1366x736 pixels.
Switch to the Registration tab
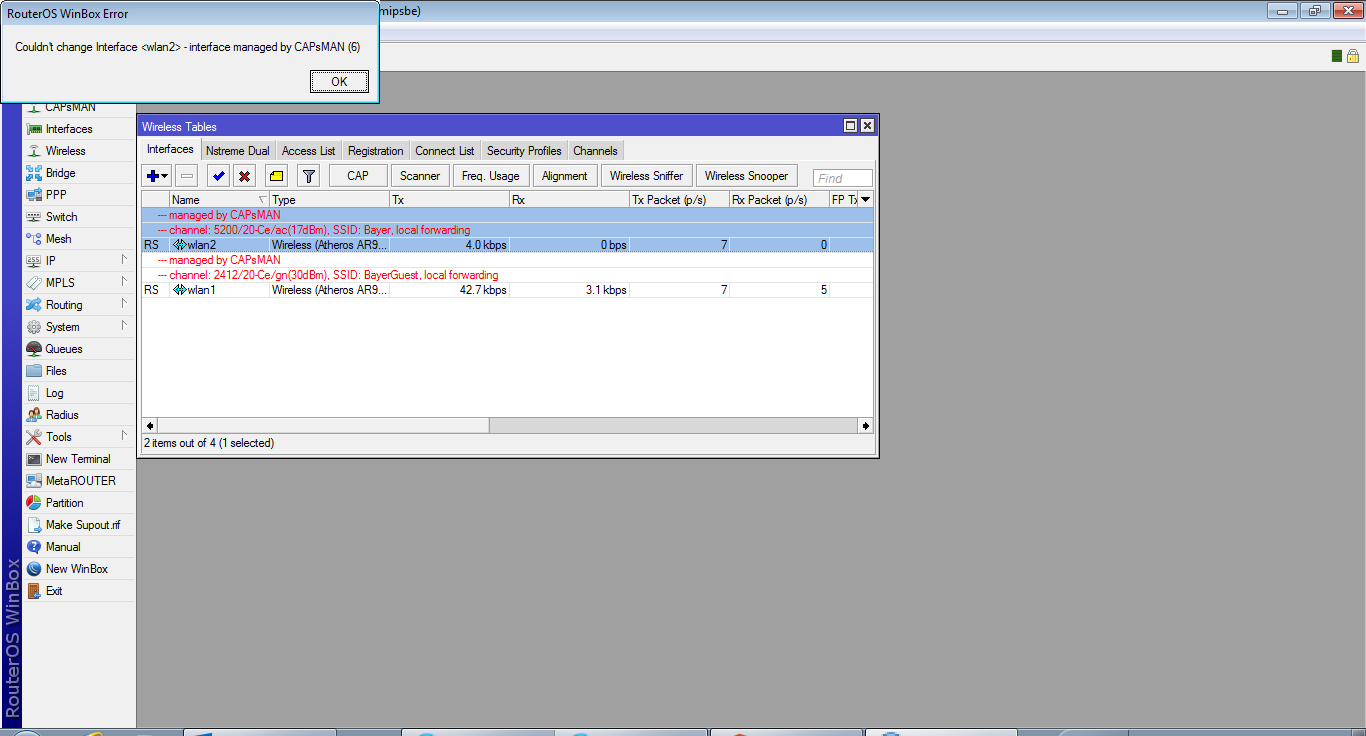[x=375, y=151]
